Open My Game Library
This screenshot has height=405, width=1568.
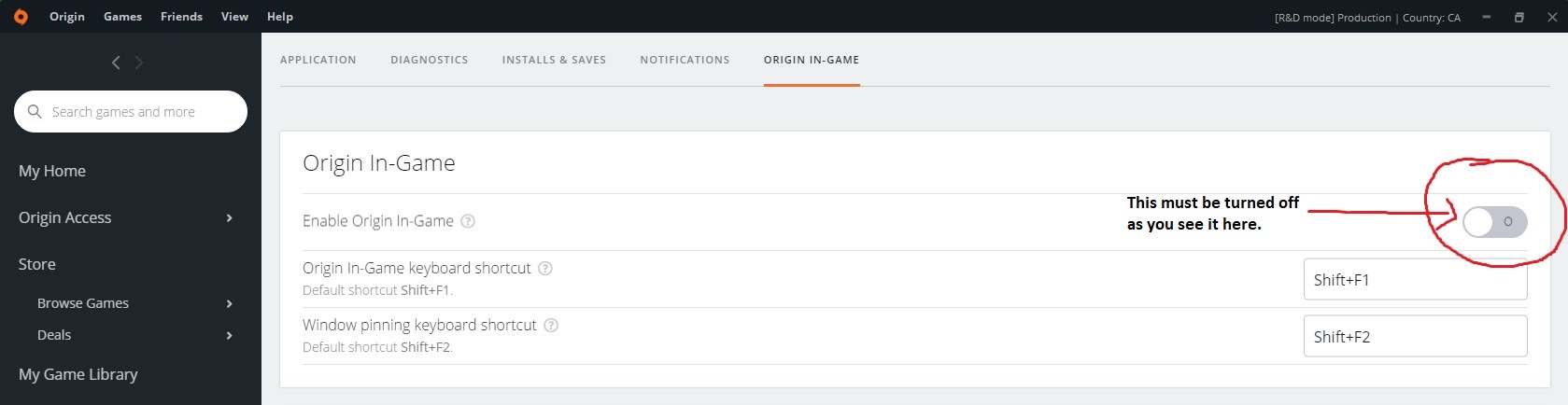pyautogui.click(x=78, y=375)
